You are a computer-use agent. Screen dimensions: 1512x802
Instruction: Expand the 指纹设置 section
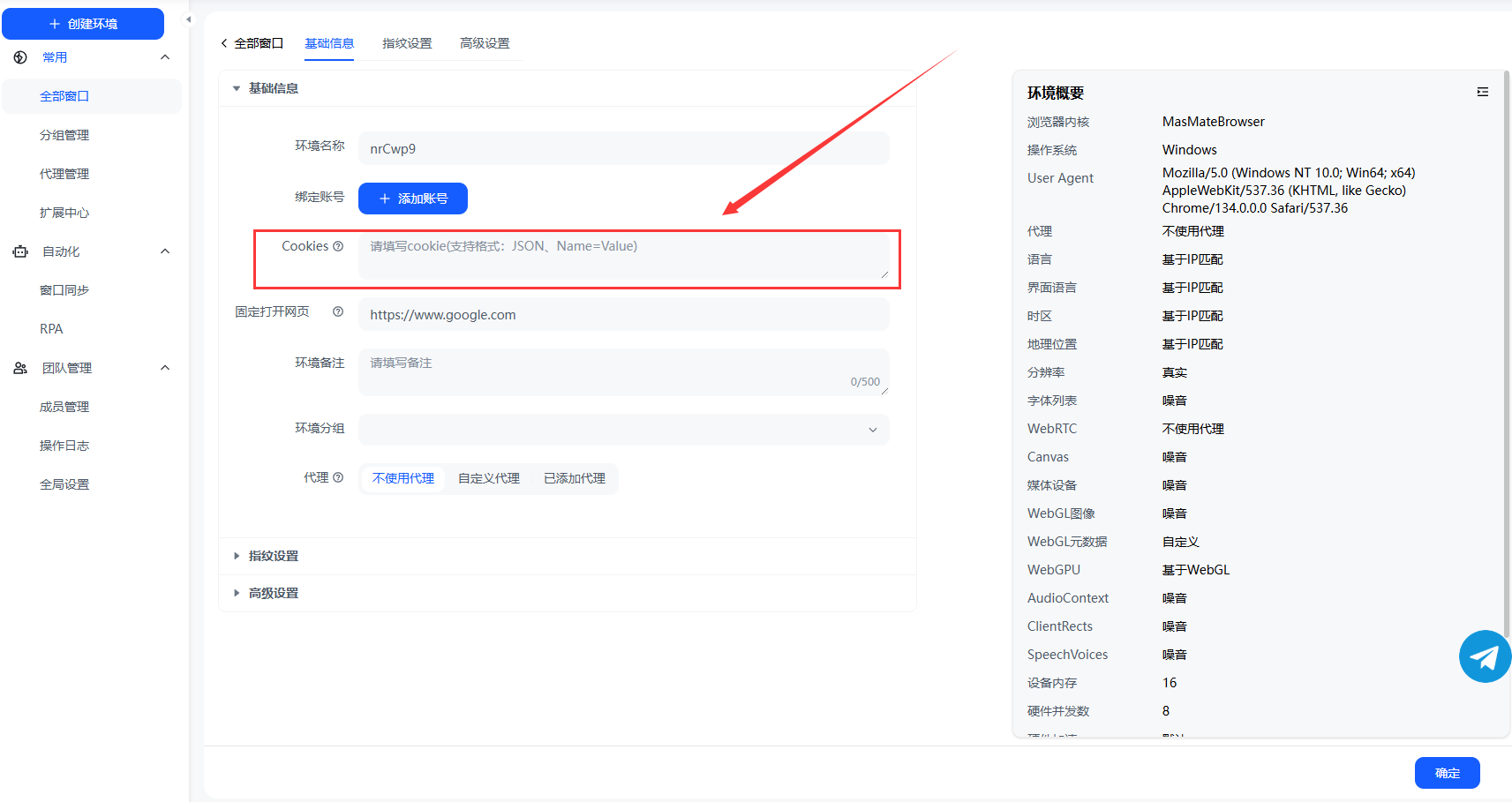pos(273,556)
